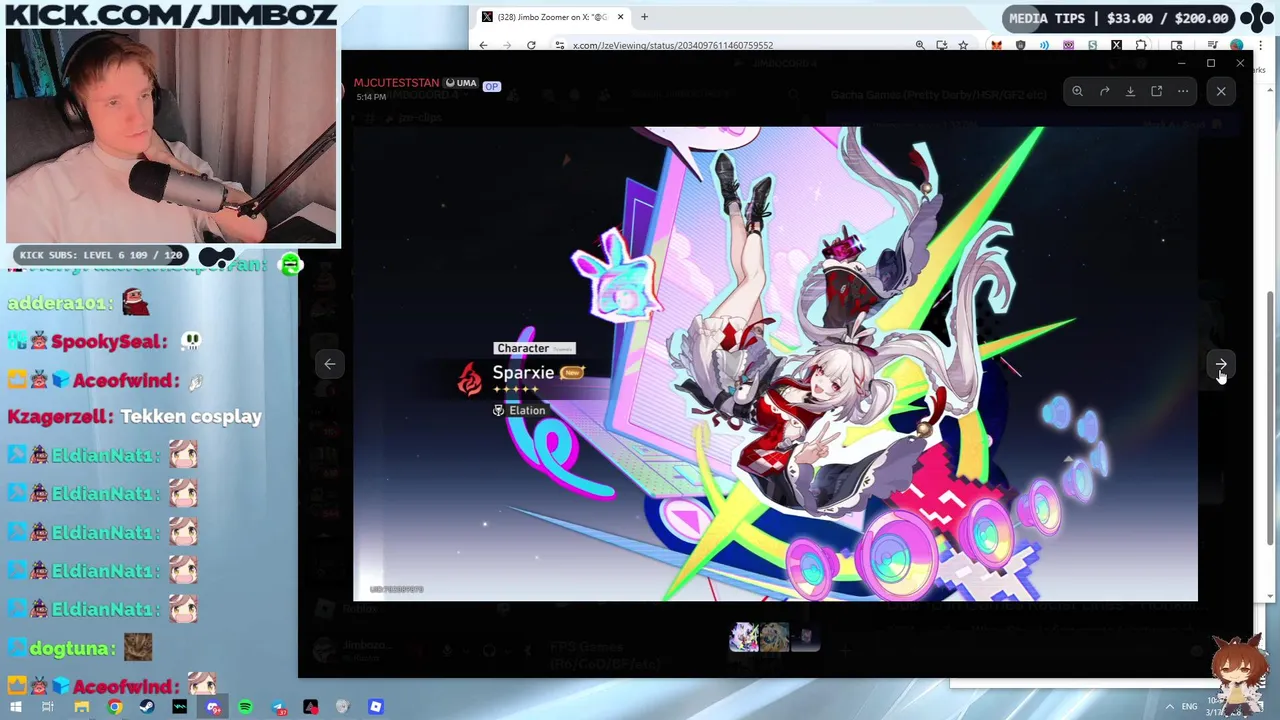Open Steam from the taskbar
The image size is (1280, 720).
(x=147, y=707)
